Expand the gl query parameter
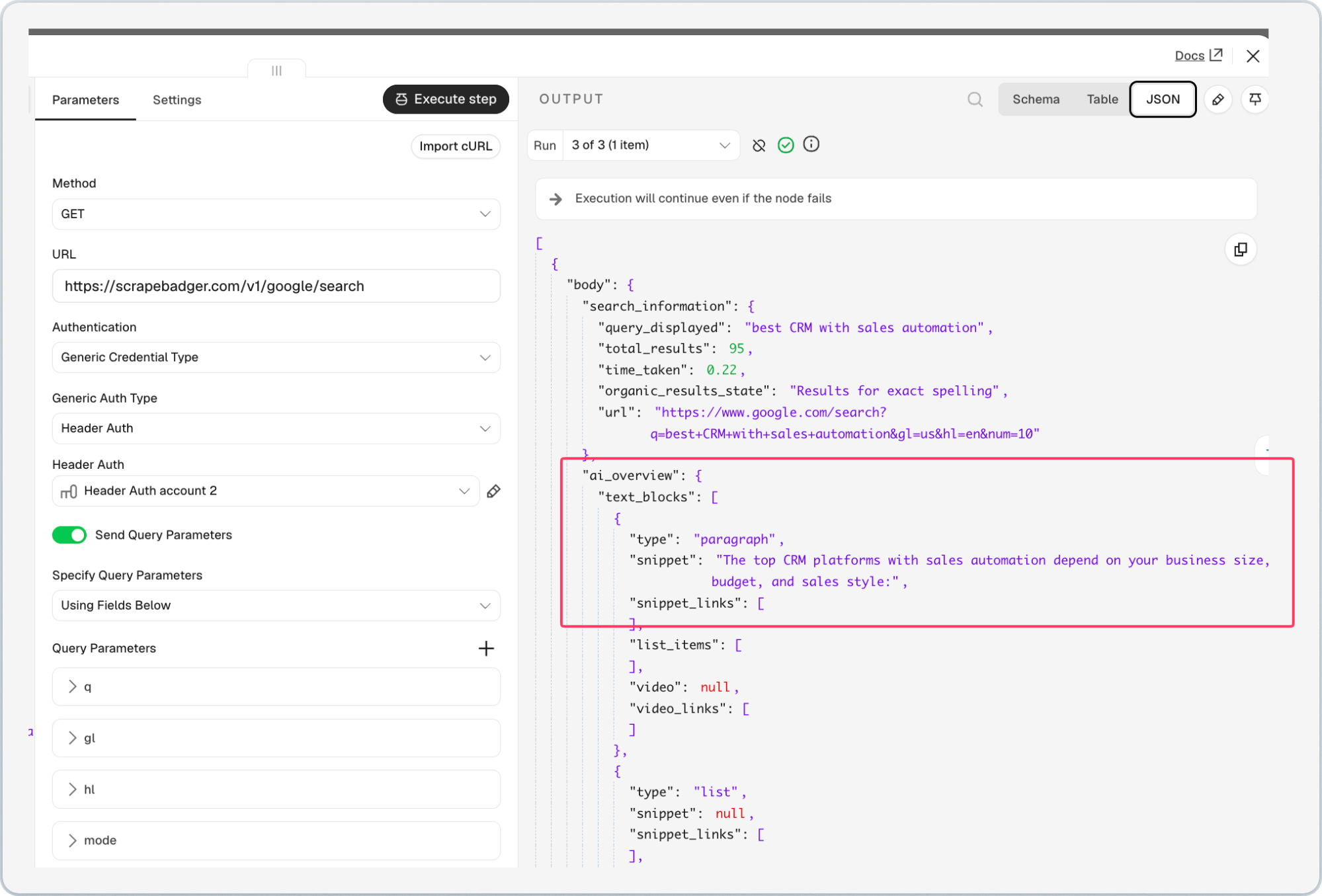This screenshot has width=1322, height=896. (276, 738)
